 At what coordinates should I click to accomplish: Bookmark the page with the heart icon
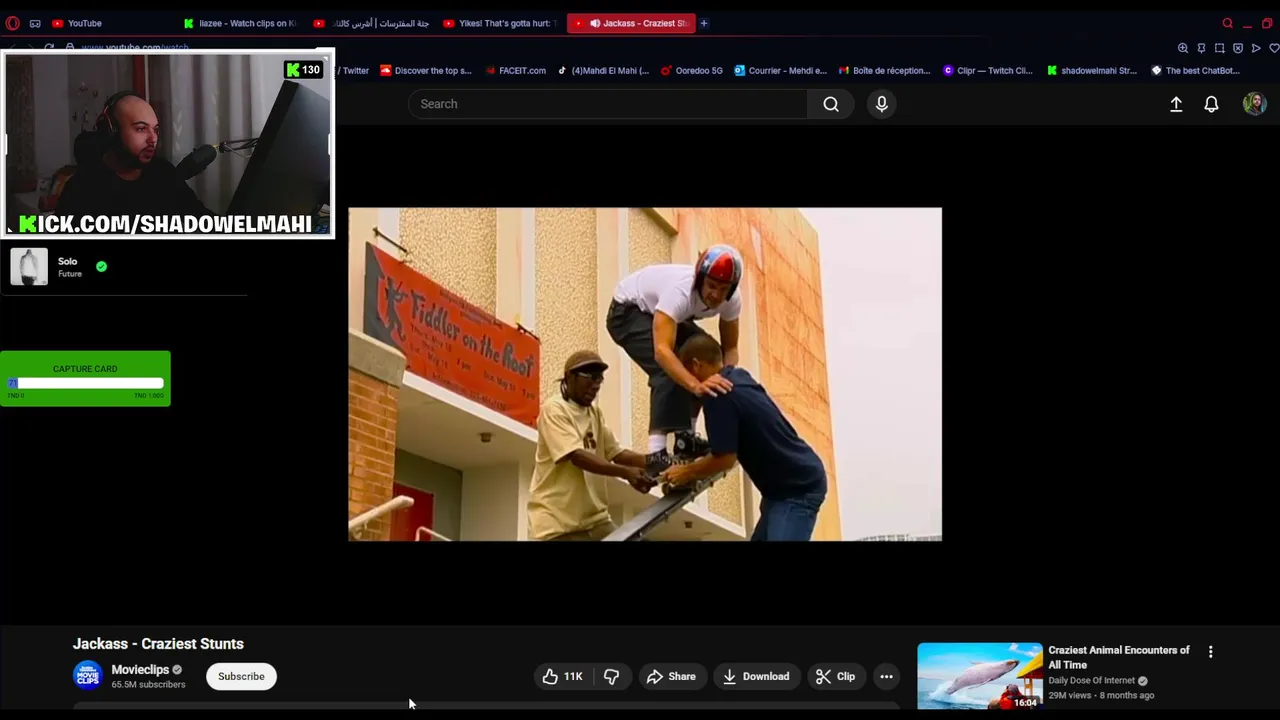coord(1274,48)
